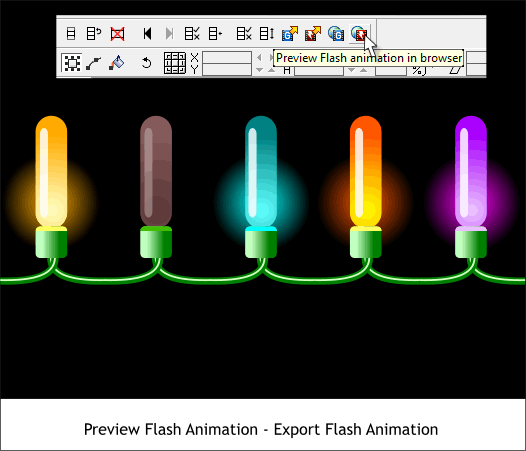Click the yellow glowing light bulb

point(51,171)
